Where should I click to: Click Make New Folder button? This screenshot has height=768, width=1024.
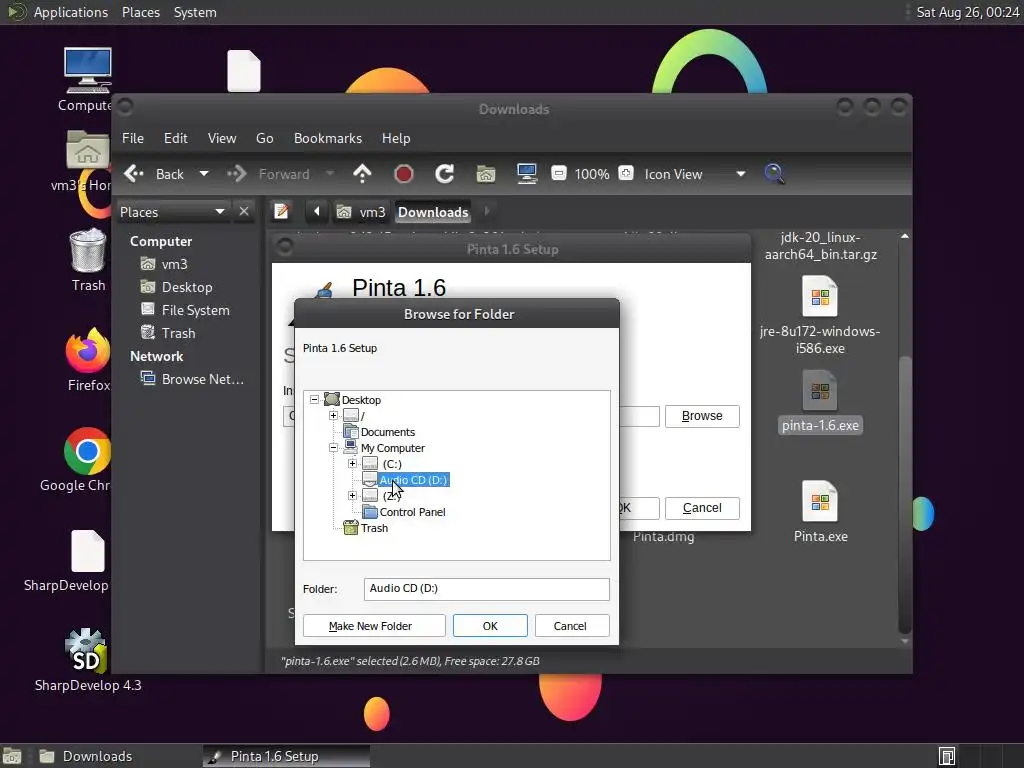[x=374, y=626]
